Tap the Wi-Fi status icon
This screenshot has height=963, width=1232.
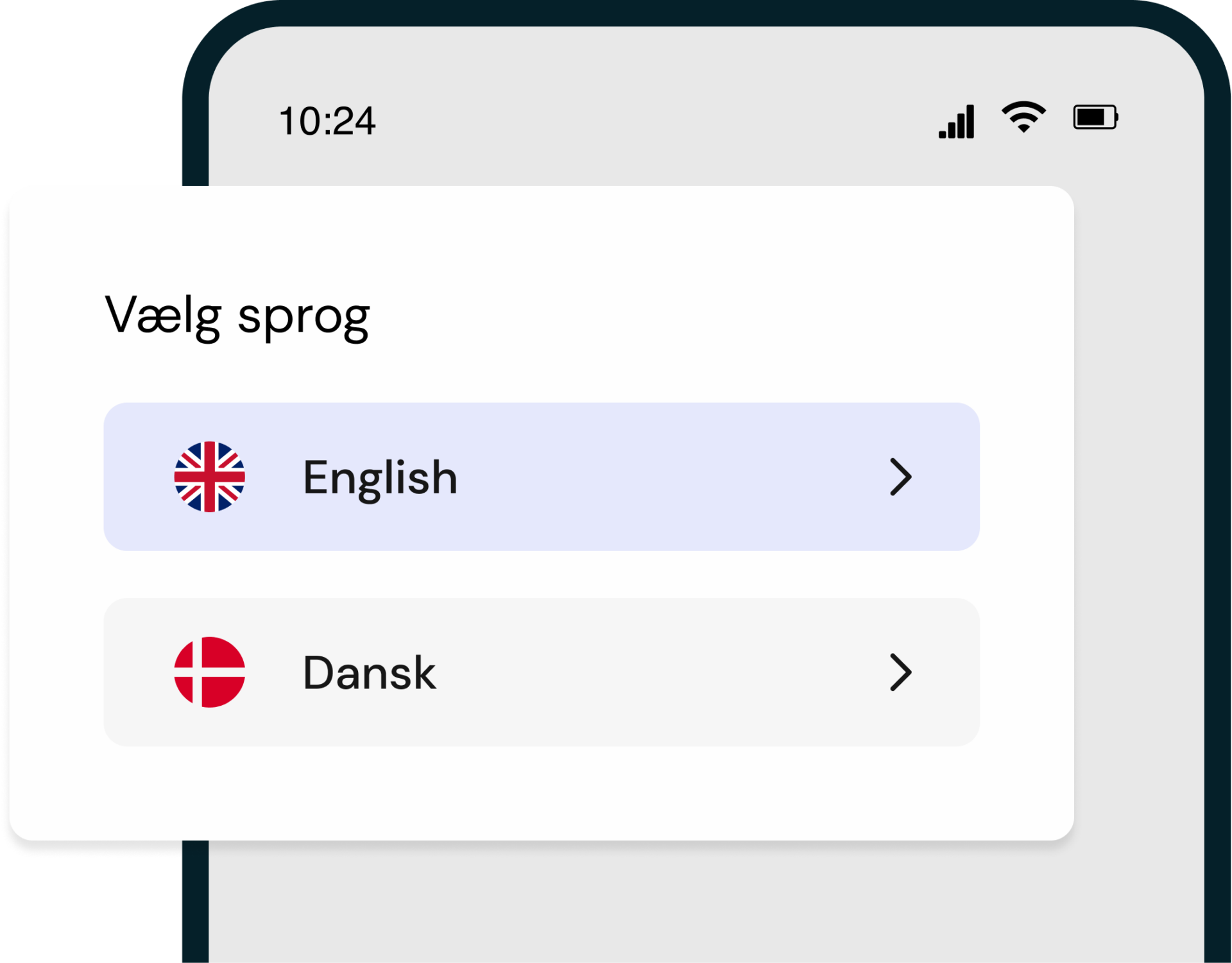pyautogui.click(x=1023, y=117)
